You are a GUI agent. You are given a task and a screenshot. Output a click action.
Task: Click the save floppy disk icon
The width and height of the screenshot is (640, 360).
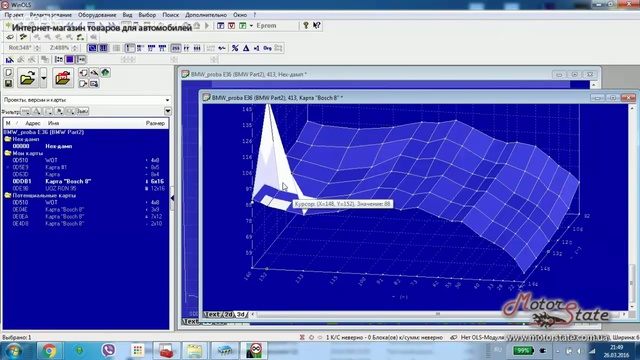click(9, 83)
